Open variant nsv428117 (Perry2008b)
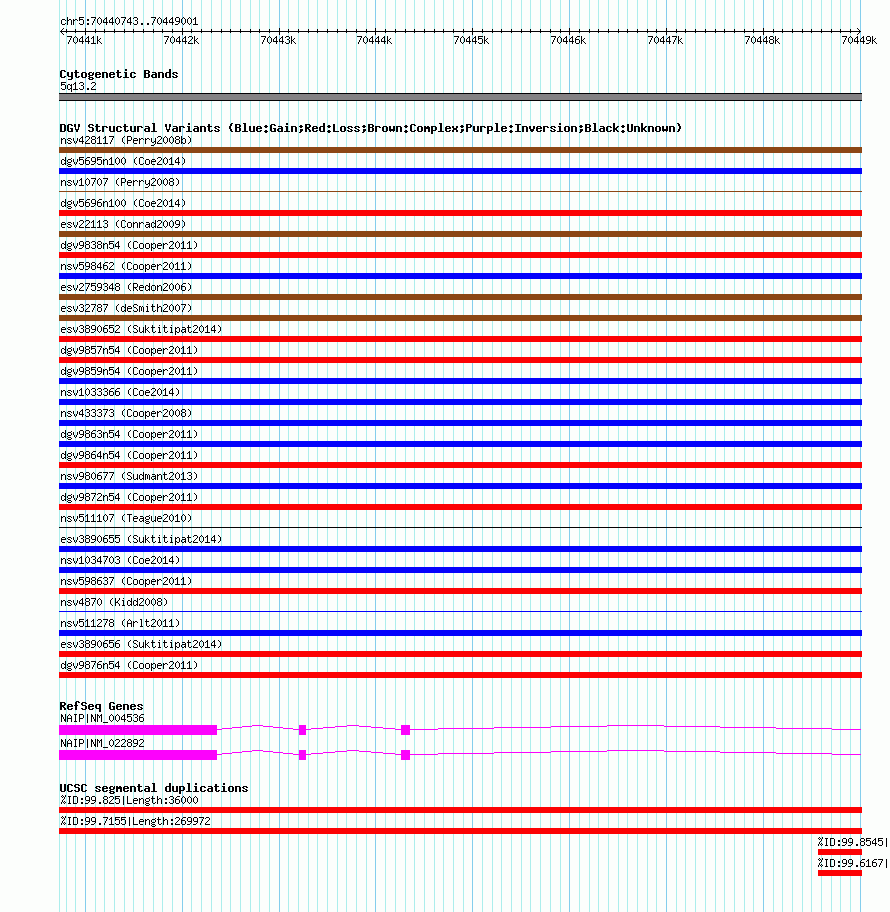The image size is (890, 912). coord(126,140)
